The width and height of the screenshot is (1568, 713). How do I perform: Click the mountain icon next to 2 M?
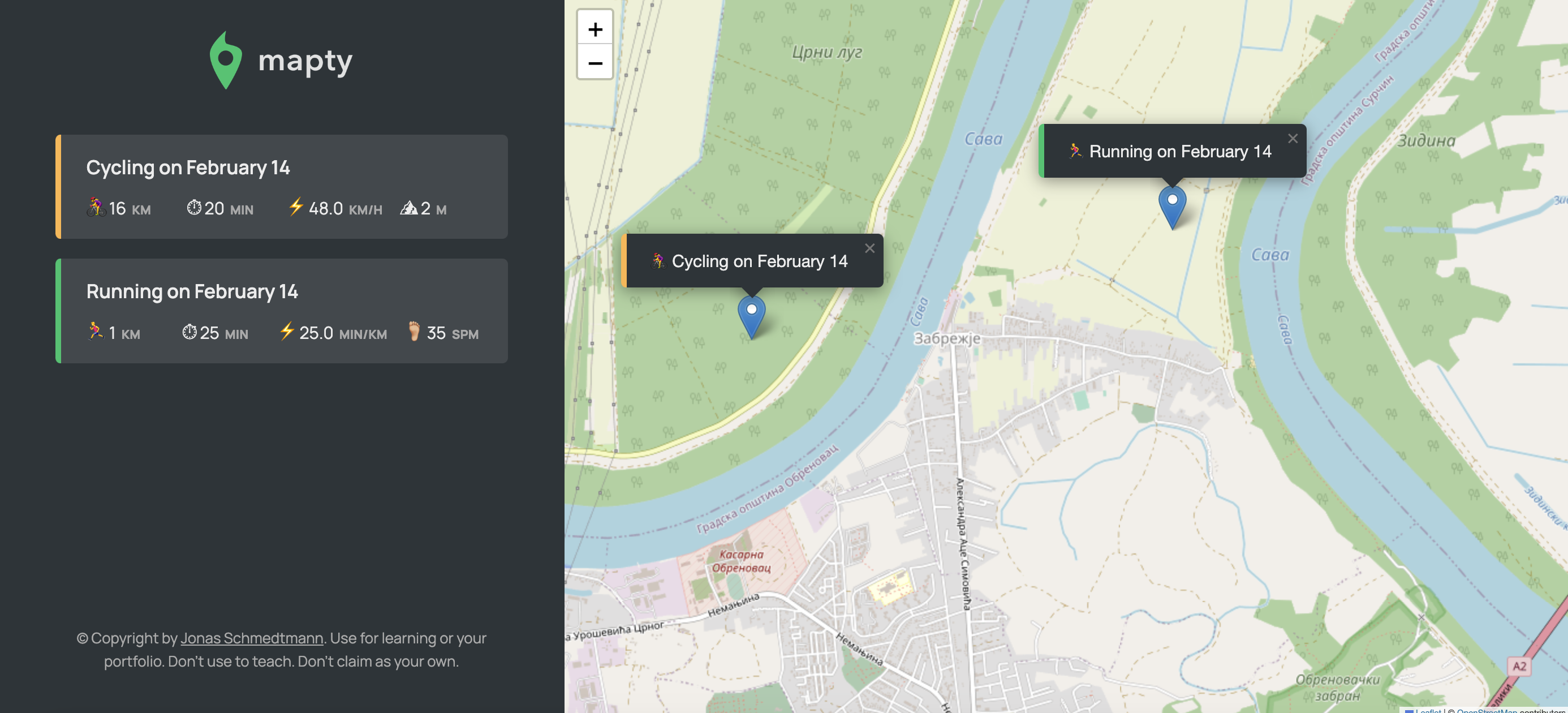tap(408, 208)
